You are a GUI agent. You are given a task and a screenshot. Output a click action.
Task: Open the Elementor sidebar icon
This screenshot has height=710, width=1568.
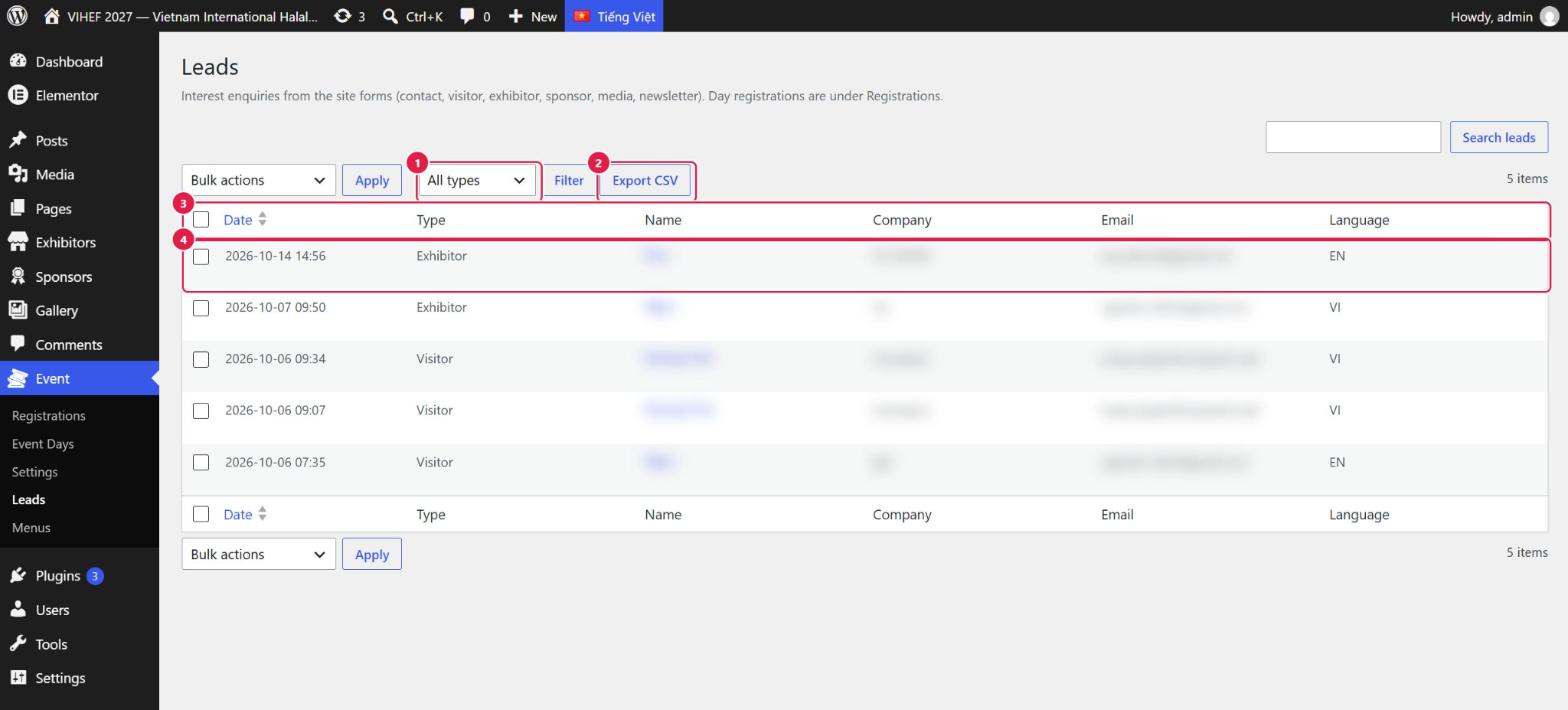point(17,95)
